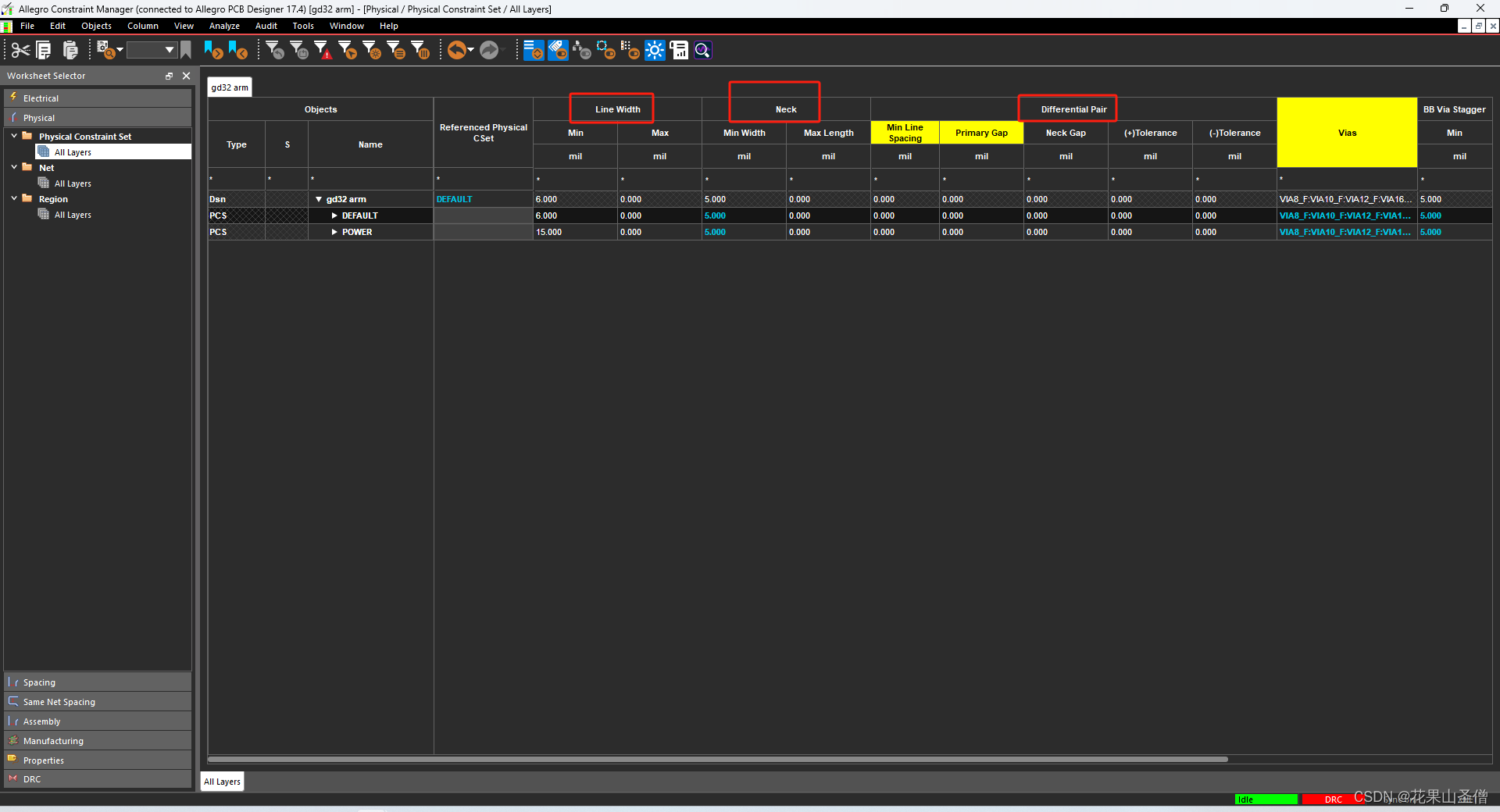Expand the POWER PCS row
The image size is (1500, 812).
334,232
